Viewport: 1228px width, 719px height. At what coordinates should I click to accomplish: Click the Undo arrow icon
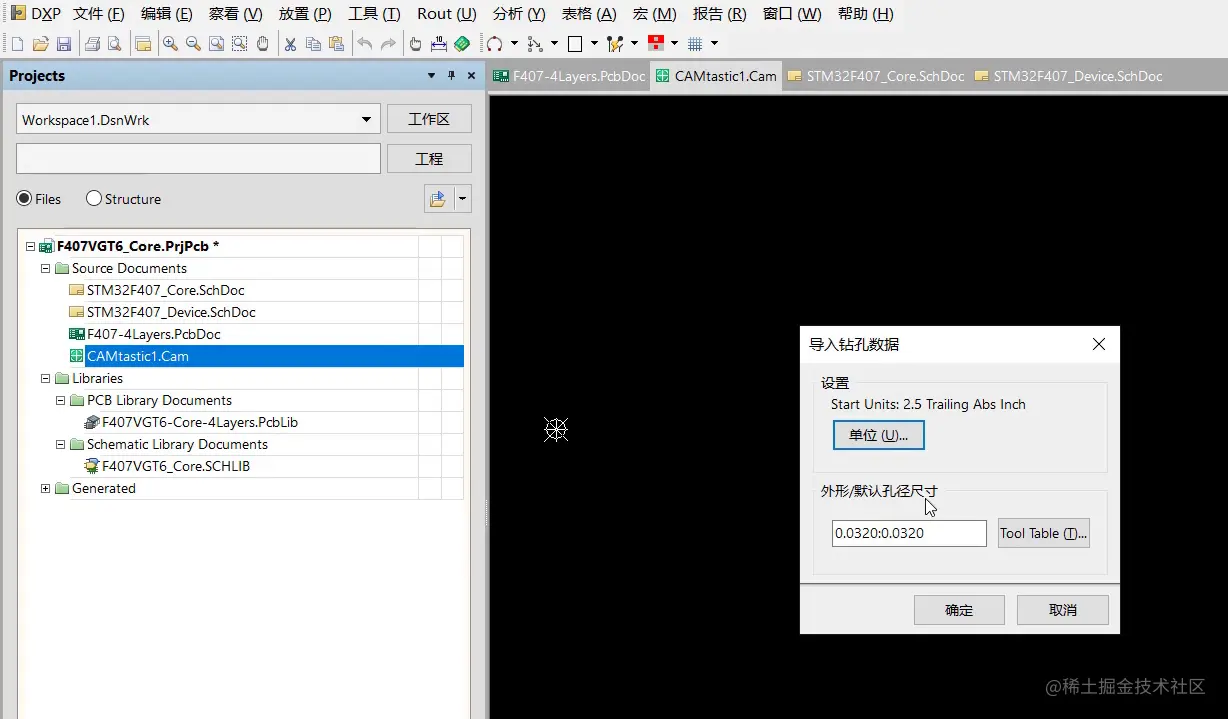[x=365, y=44]
